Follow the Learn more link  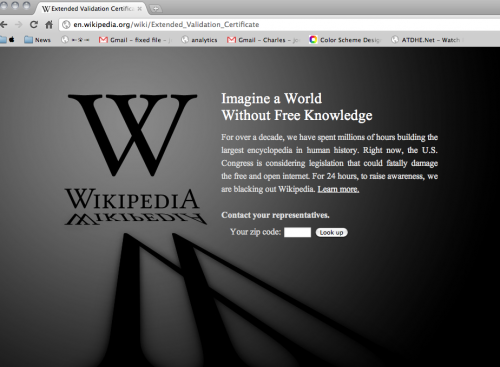pyautogui.click(x=338, y=189)
